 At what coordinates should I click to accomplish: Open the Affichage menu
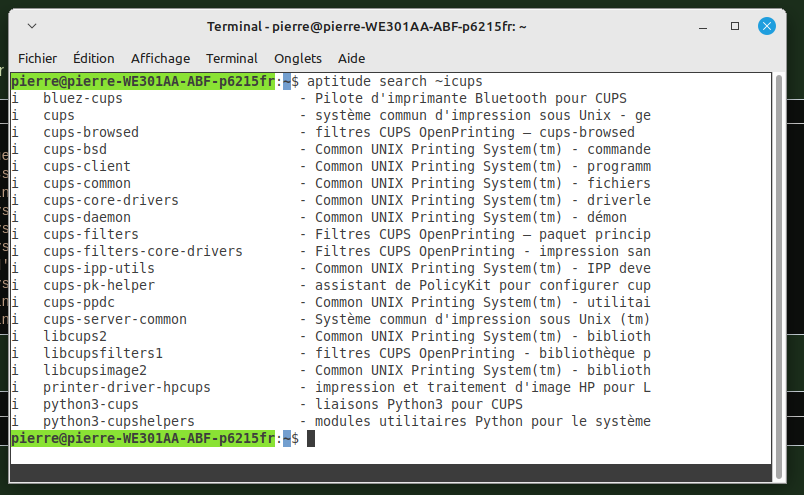(x=160, y=58)
